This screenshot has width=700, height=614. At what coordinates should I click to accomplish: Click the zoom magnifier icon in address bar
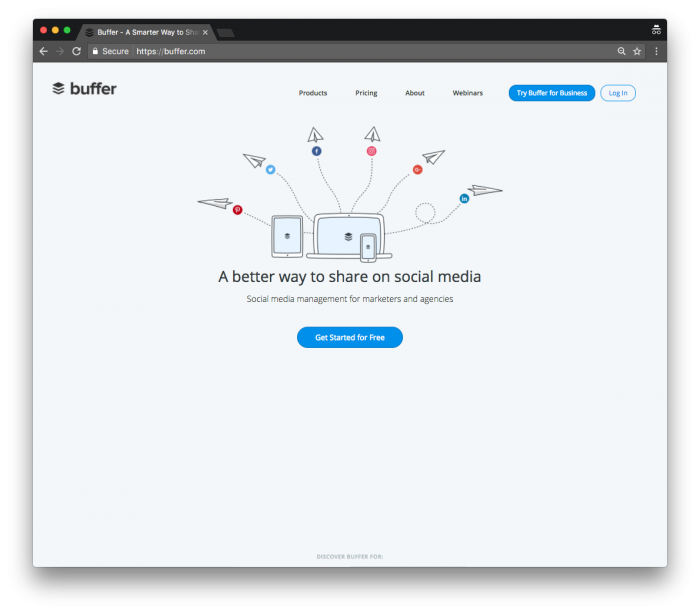point(621,51)
